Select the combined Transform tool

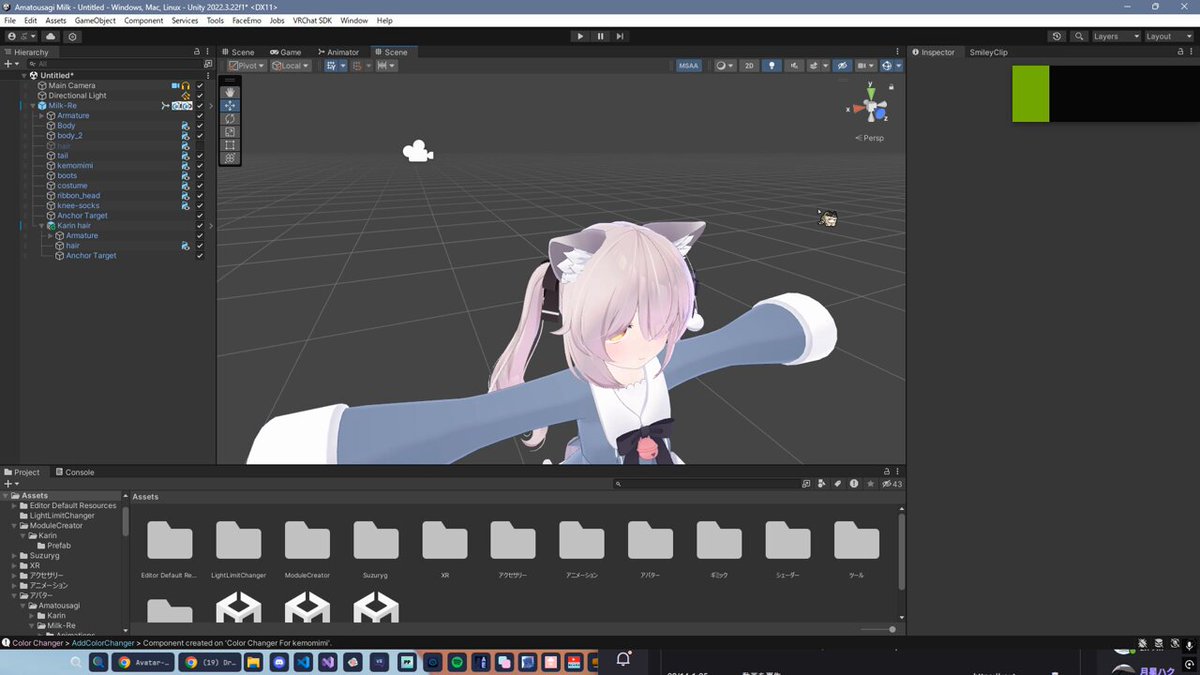230,157
